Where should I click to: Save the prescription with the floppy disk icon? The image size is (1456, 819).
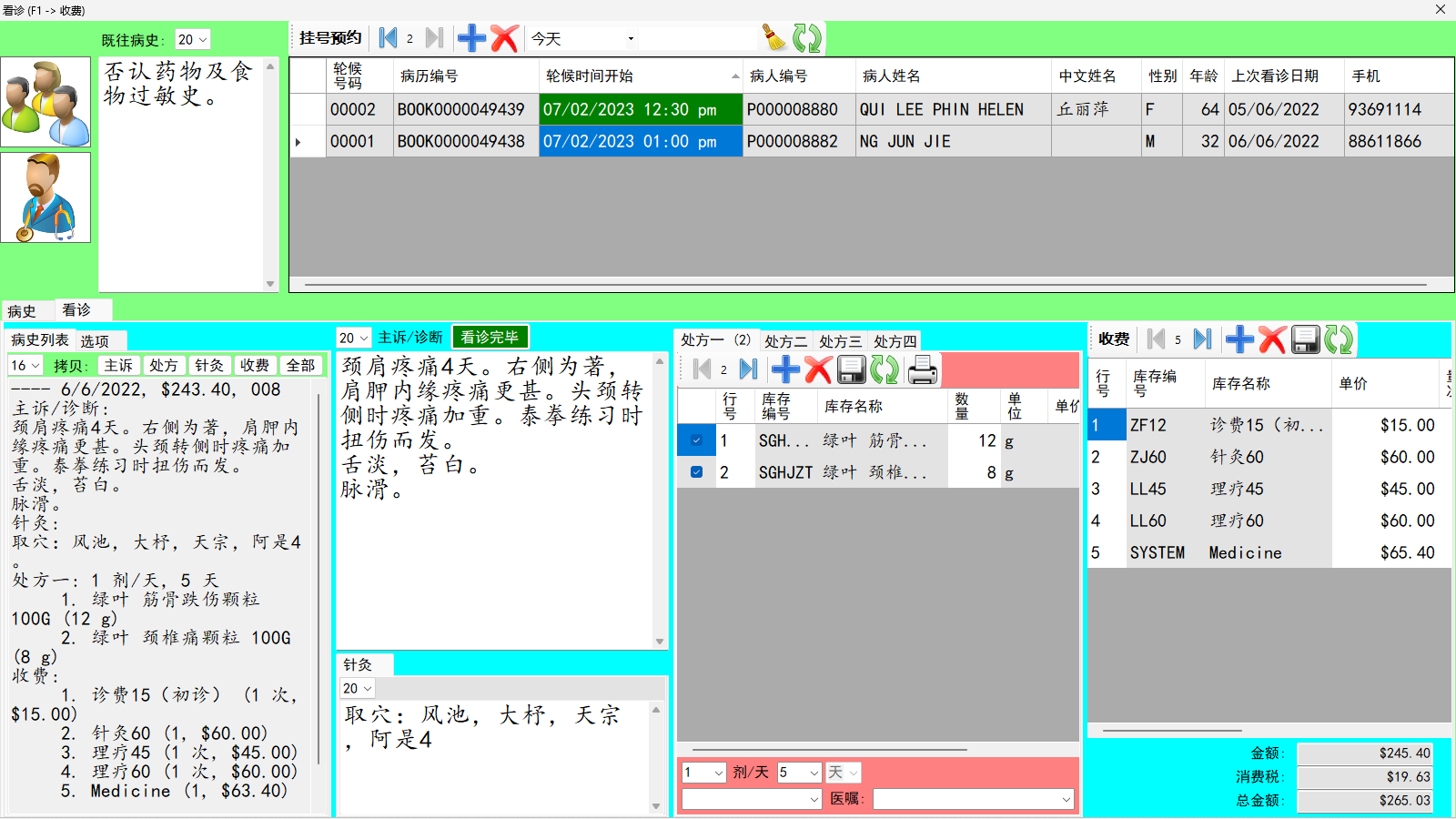coord(851,369)
